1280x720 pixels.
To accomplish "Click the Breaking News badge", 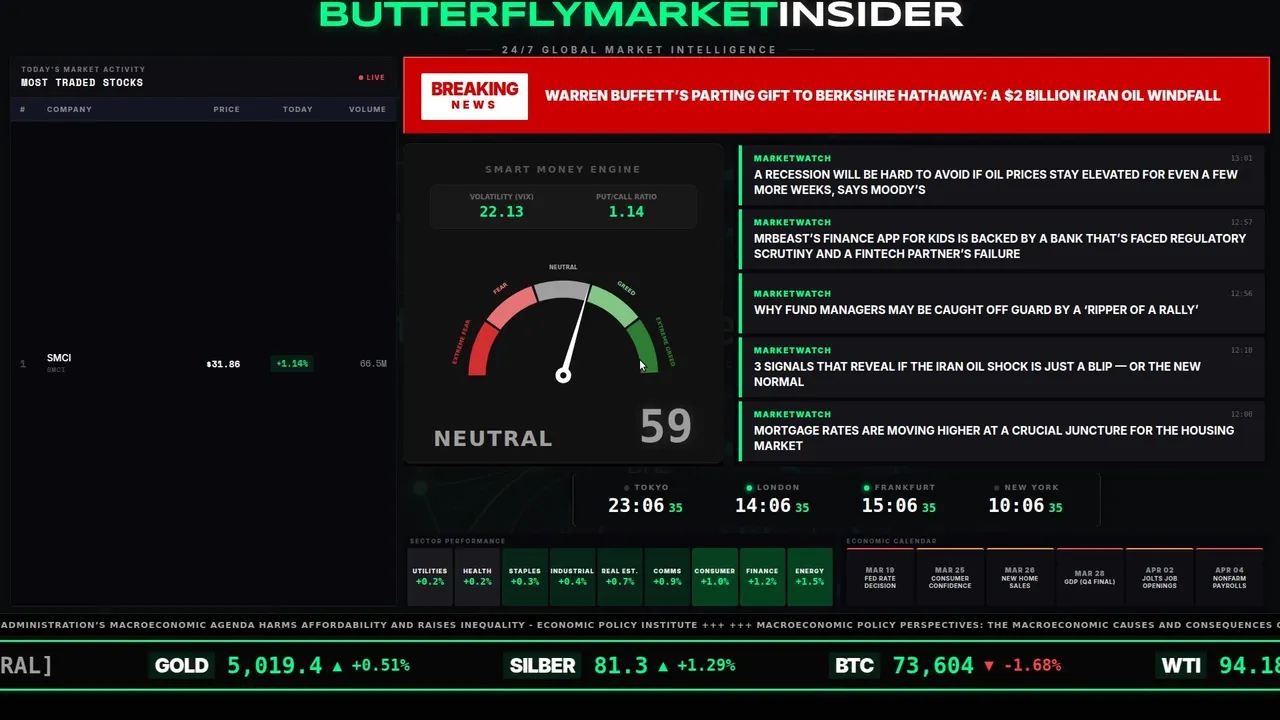I will (x=474, y=96).
